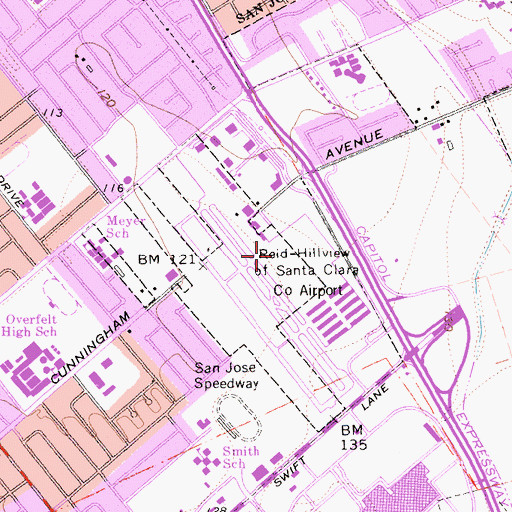
Task: Click the Reid-Hillview airport name label
Action: [x=305, y=253]
